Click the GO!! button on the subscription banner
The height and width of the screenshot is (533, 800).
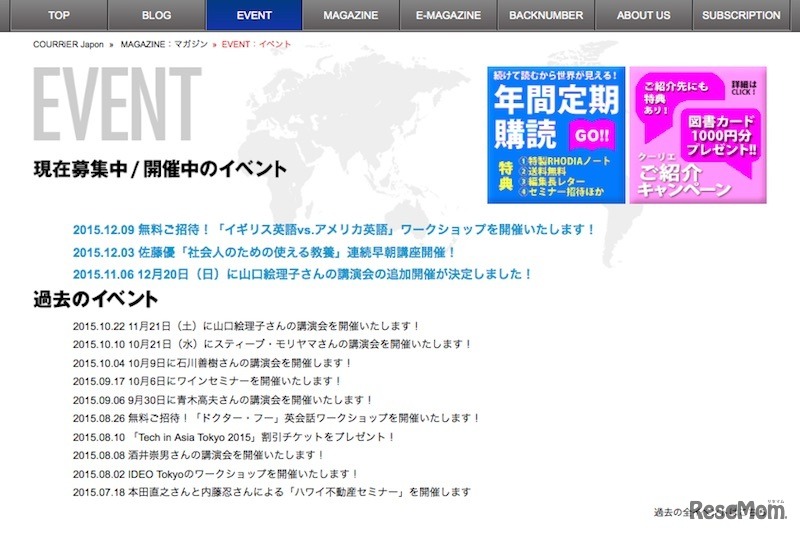[592, 135]
